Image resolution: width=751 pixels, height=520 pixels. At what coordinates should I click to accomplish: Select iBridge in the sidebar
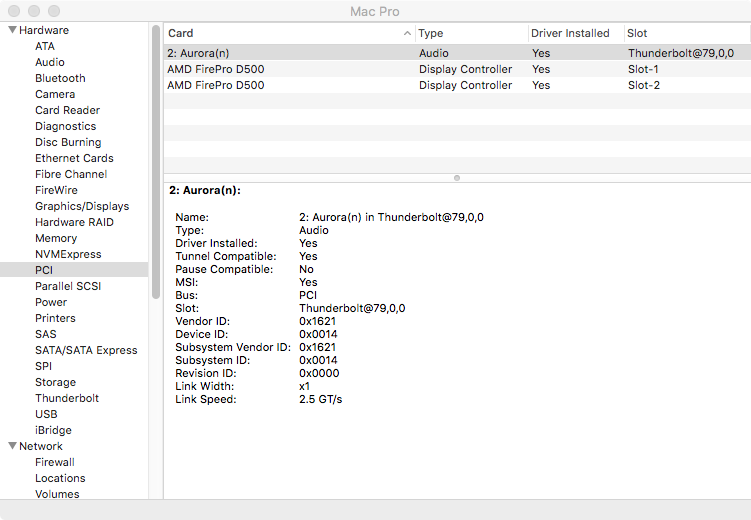[x=53, y=430]
